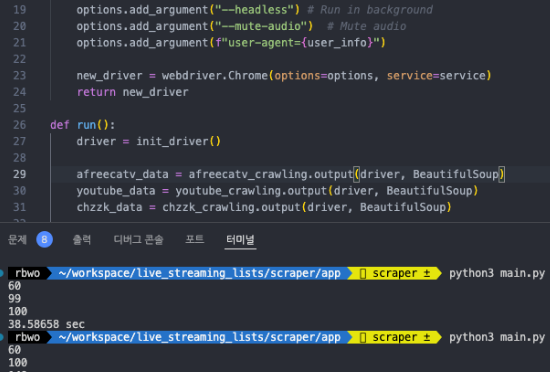This screenshot has width=550, height=372.
Task: Click the first terminal path ~/workspace/live_streaming_lists/scraper/app
Action: pos(200,273)
